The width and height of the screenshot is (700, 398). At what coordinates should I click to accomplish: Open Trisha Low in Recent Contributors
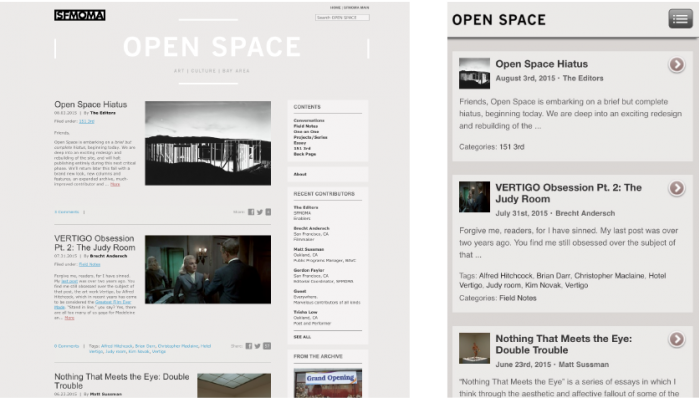(305, 312)
